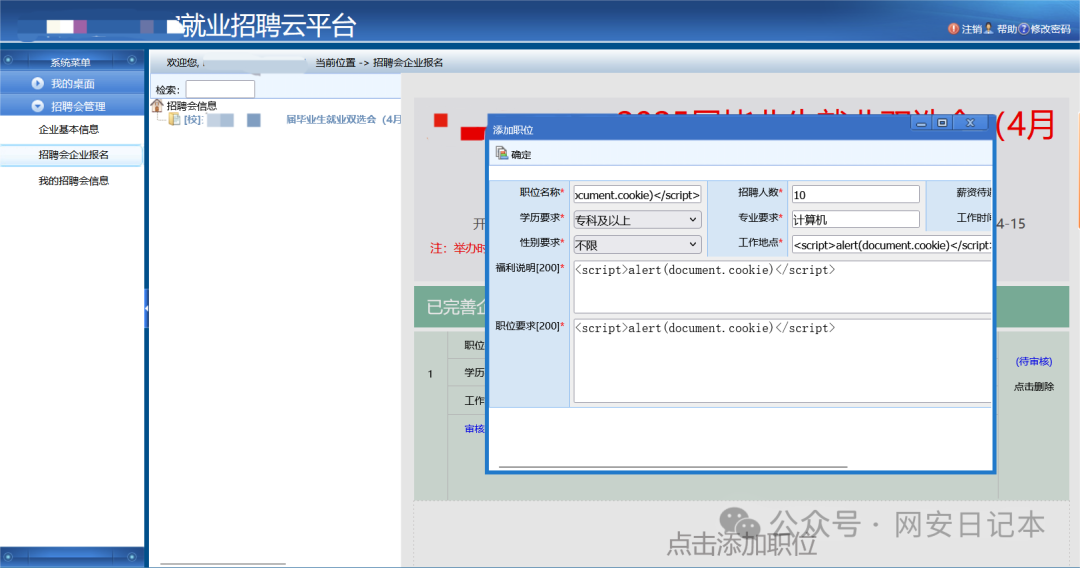
Task: Click the 系统菜单 header right circle icon
Action: [132, 61]
